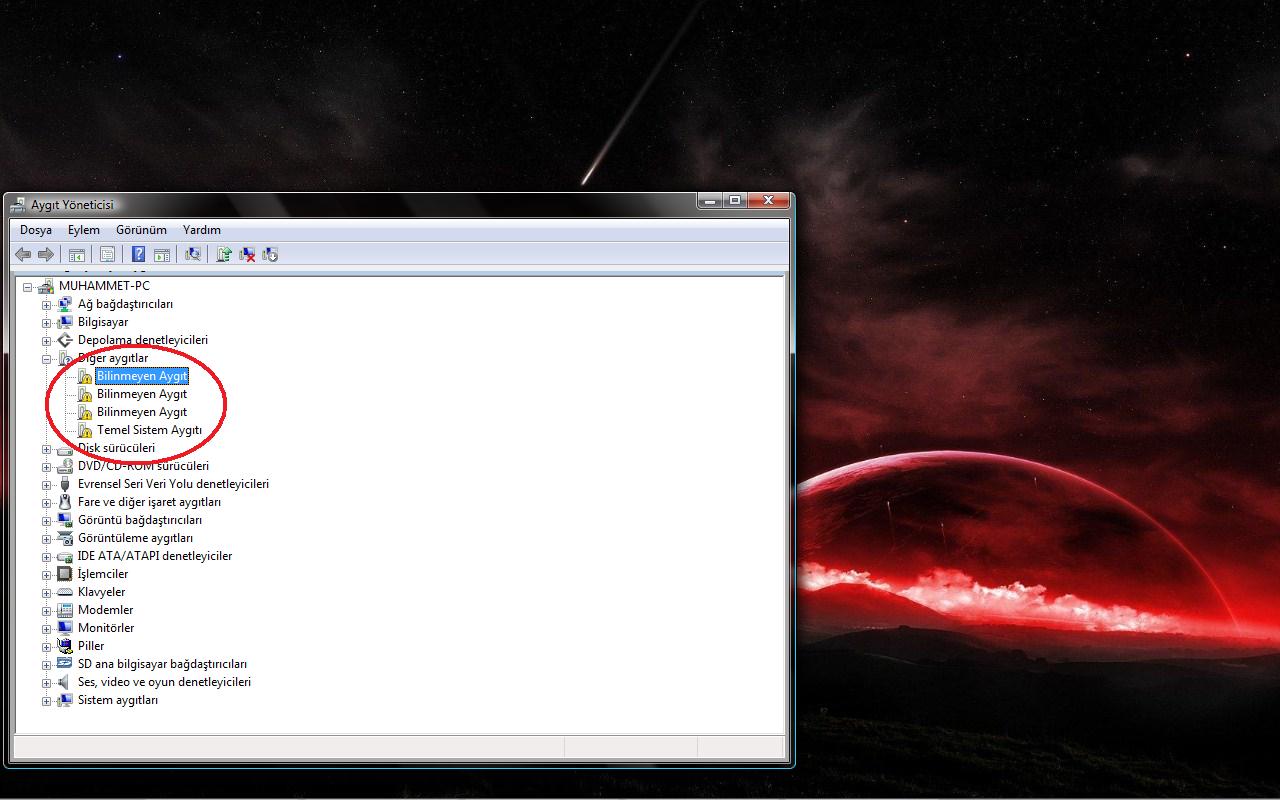Screen dimensions: 1280x800
Task: Select the Modemler modem icon
Action: 65,610
